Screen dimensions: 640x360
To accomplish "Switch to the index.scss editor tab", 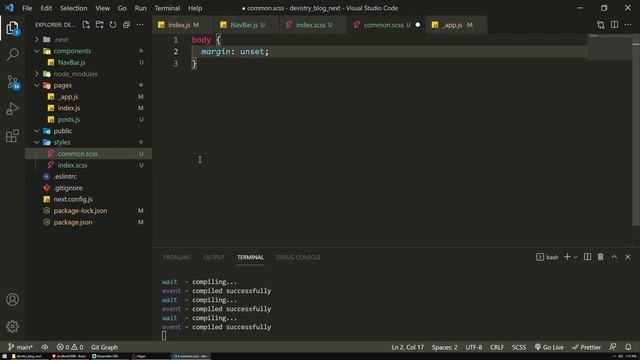I will (x=313, y=25).
